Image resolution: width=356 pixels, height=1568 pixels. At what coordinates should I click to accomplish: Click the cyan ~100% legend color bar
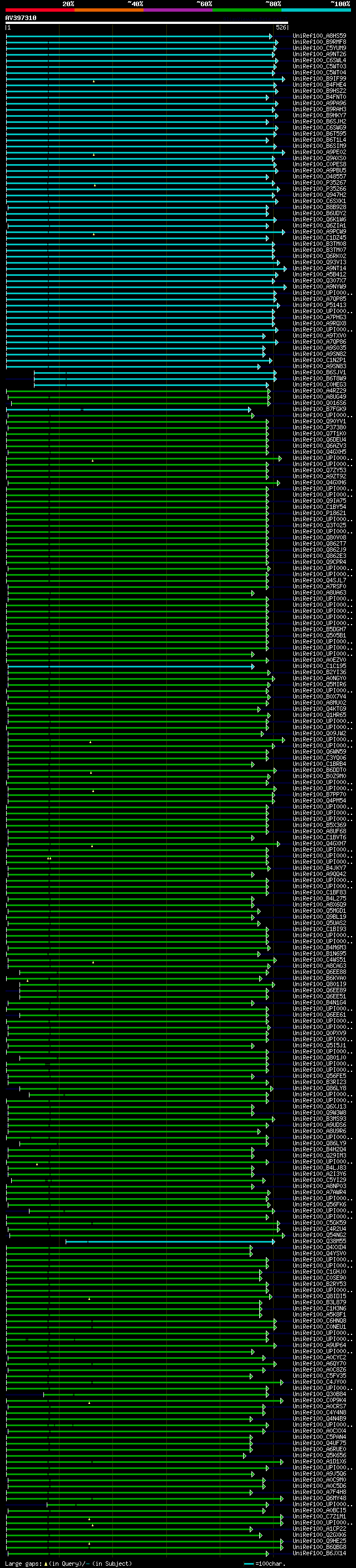(x=317, y=10)
